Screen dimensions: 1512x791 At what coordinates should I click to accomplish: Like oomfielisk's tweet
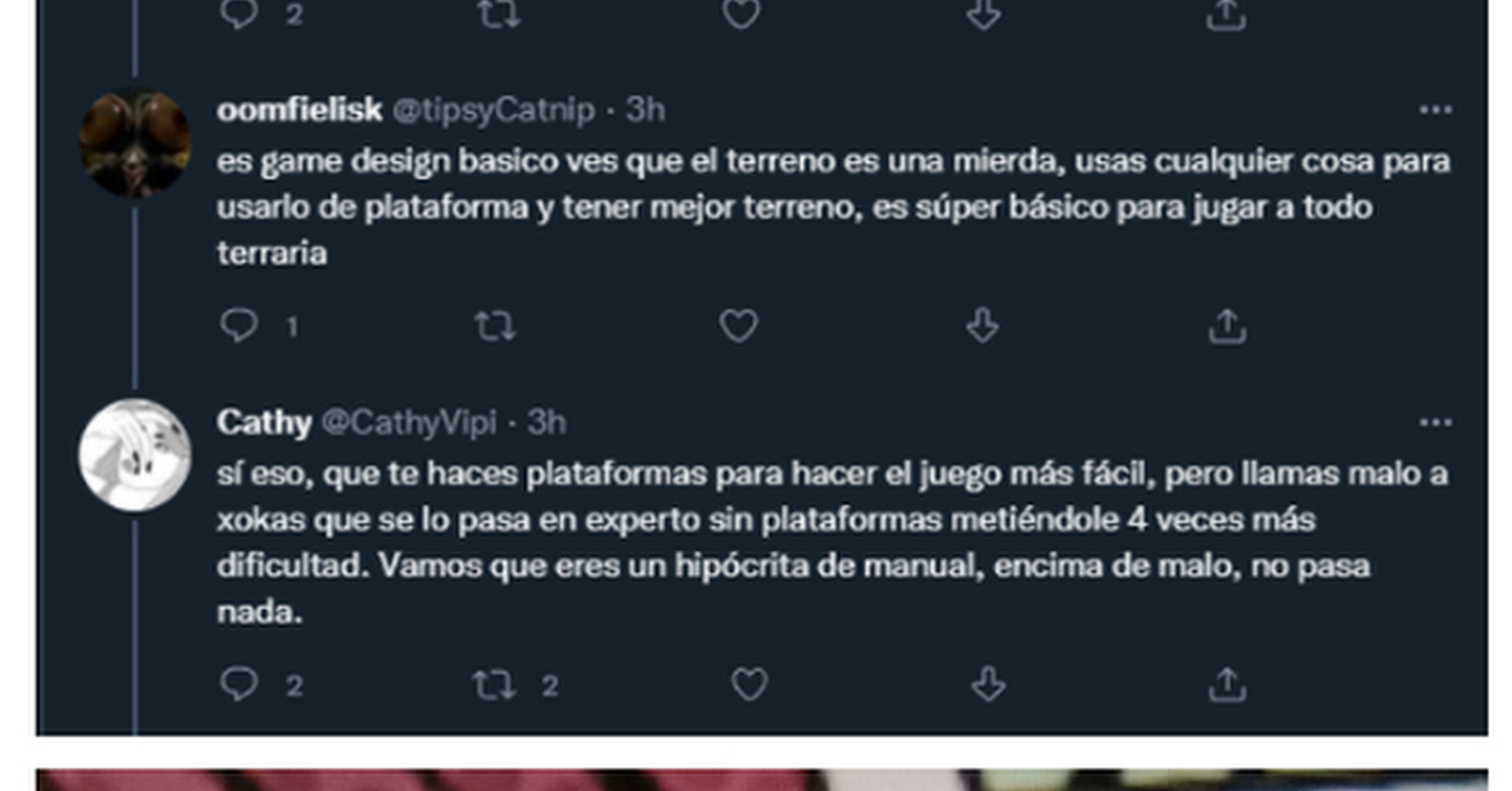(738, 325)
